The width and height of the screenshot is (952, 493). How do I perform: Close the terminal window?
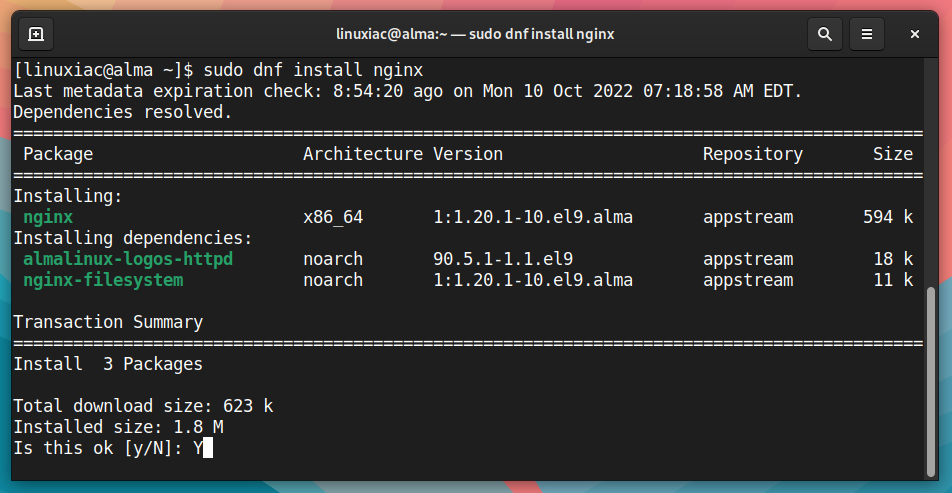(914, 34)
